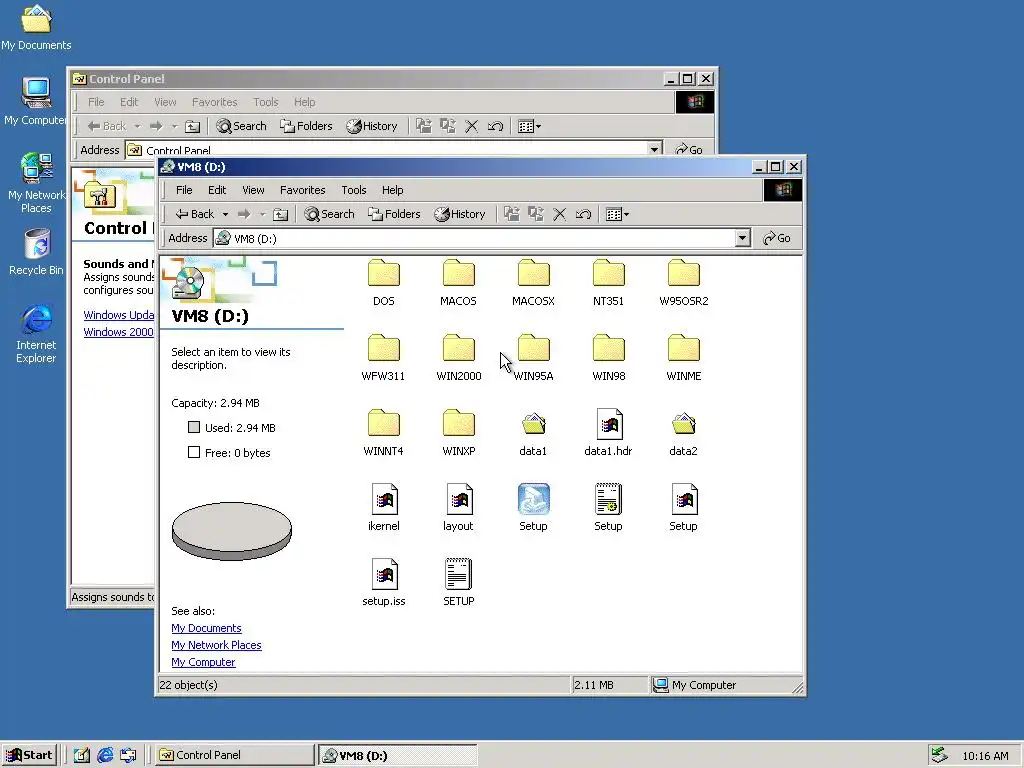Select the data1.hdr file

click(609, 432)
